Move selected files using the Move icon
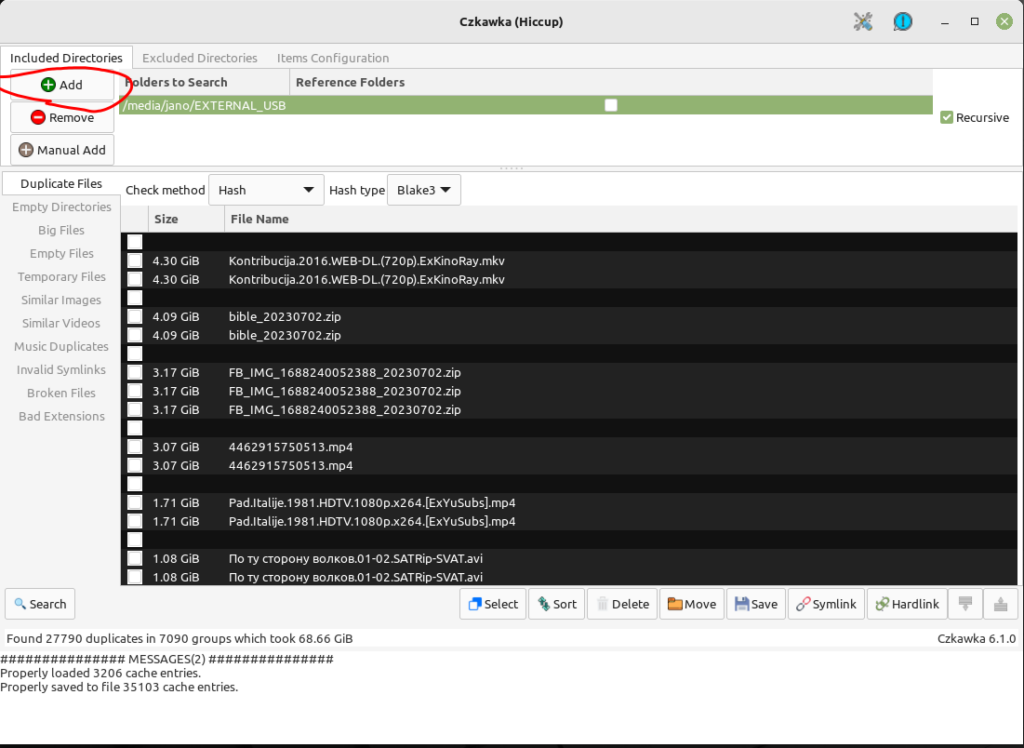Image resolution: width=1024 pixels, height=748 pixels. click(691, 603)
